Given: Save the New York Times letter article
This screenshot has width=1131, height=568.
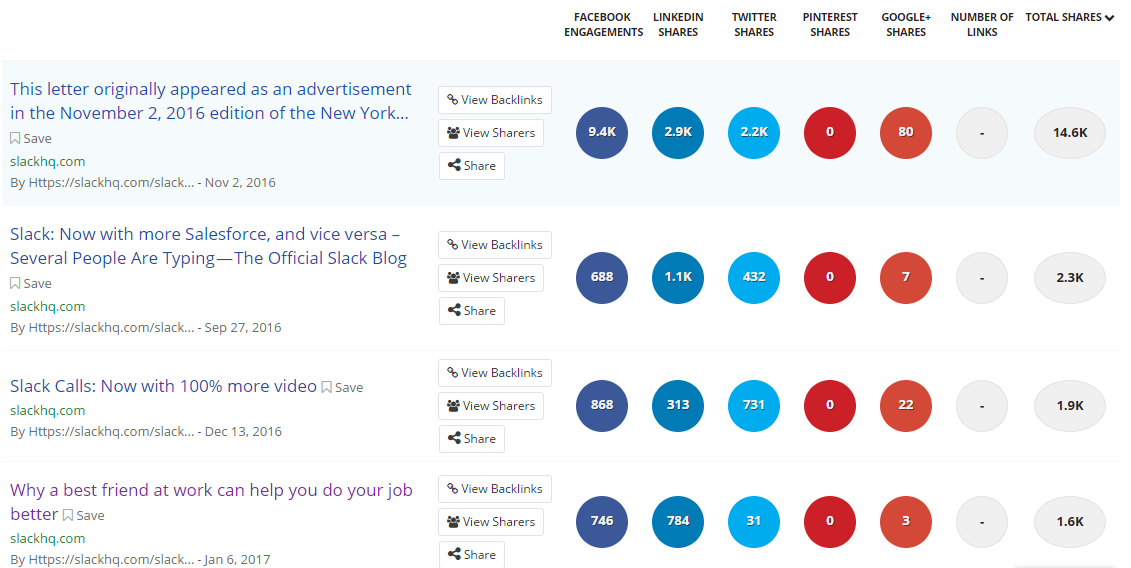Looking at the screenshot, I should point(31,139).
